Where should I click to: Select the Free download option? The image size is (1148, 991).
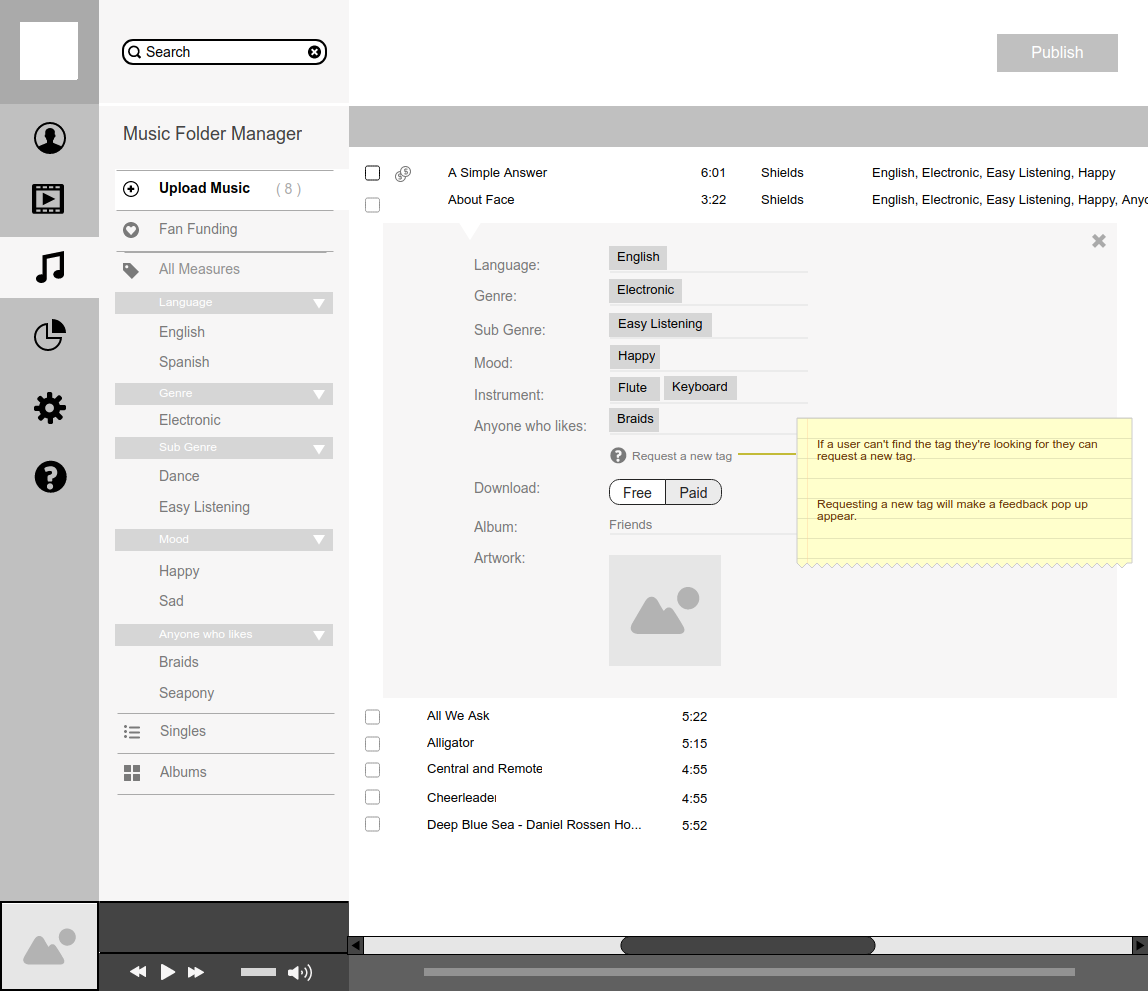click(x=637, y=493)
